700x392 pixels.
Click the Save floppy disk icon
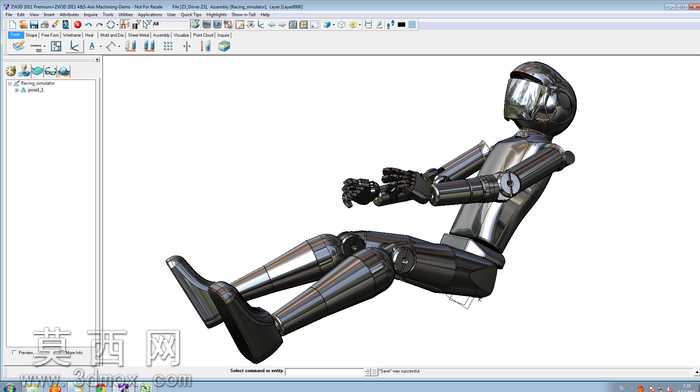(x=34, y=25)
